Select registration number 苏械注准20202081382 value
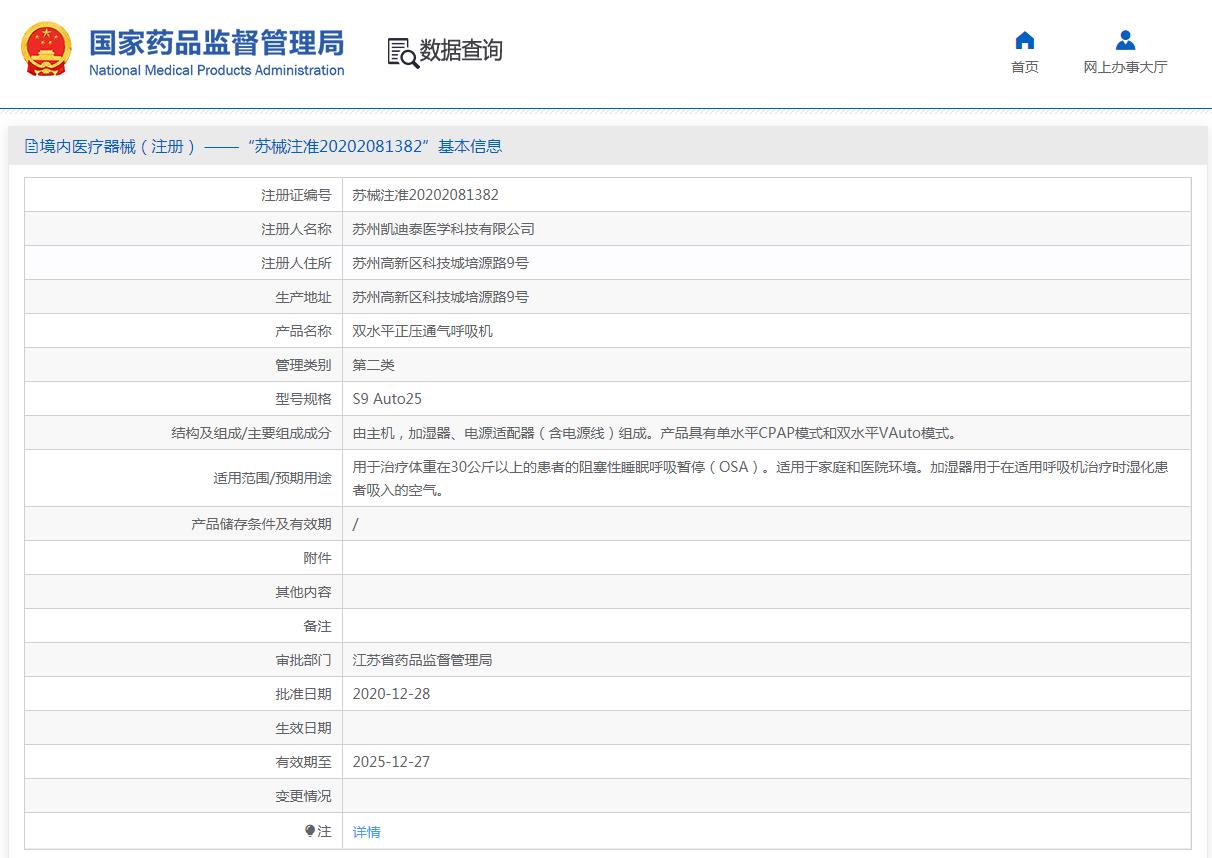Screen dimensions: 1212x858 (426, 195)
